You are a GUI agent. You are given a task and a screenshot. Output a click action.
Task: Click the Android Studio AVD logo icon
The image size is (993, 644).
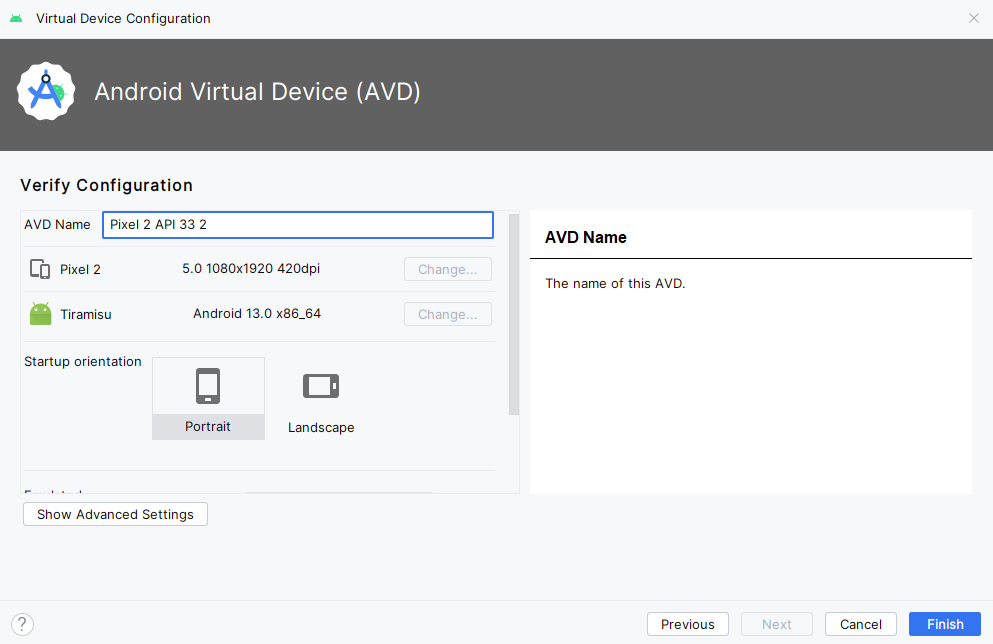(46, 91)
